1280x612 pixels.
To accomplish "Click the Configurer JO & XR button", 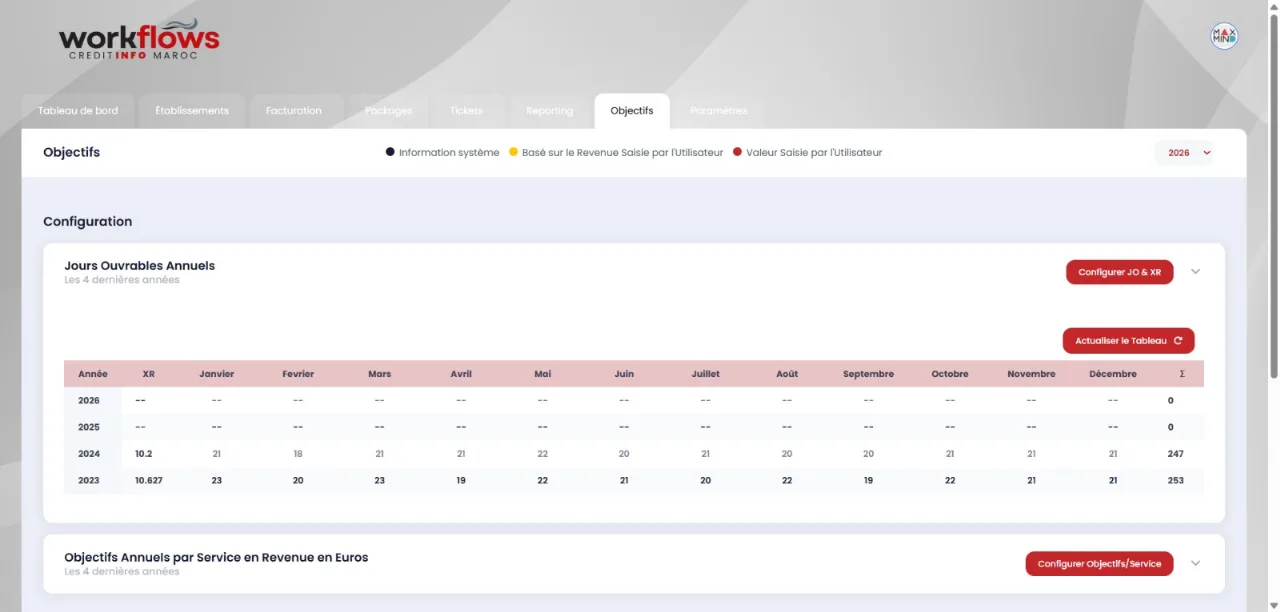I will coord(1119,272).
